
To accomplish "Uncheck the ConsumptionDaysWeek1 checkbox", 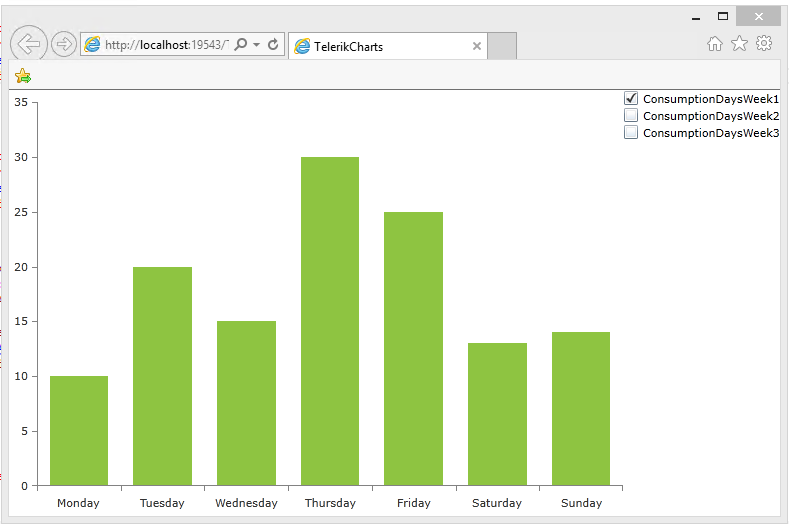I will (x=631, y=98).
